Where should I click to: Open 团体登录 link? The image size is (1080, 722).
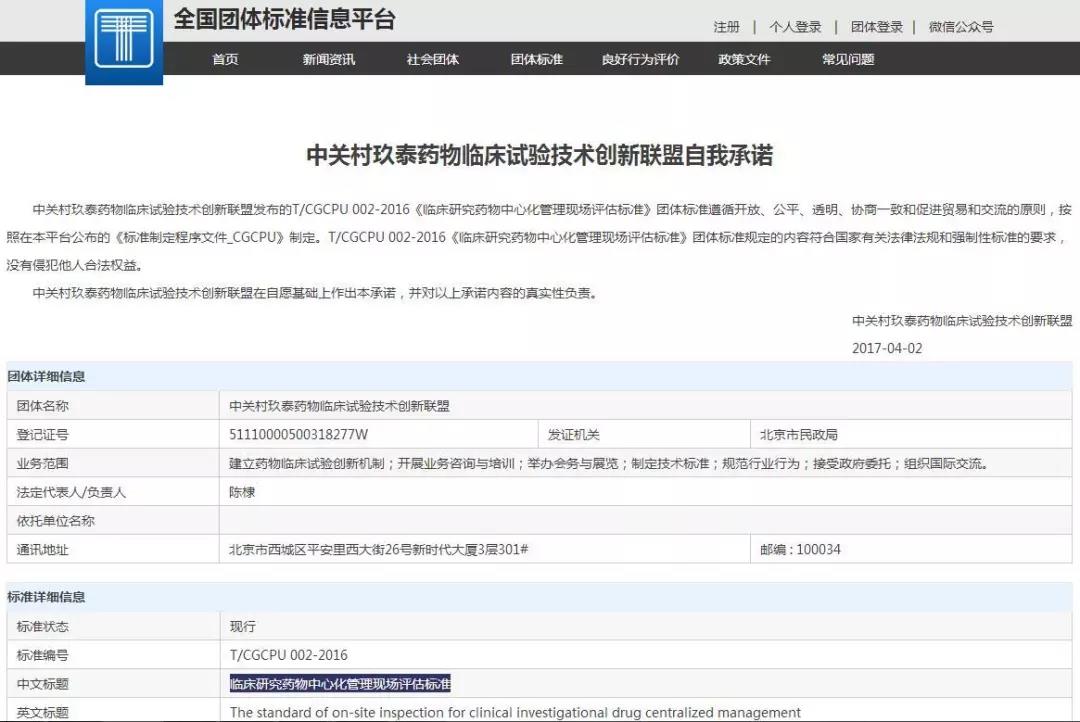click(x=877, y=27)
